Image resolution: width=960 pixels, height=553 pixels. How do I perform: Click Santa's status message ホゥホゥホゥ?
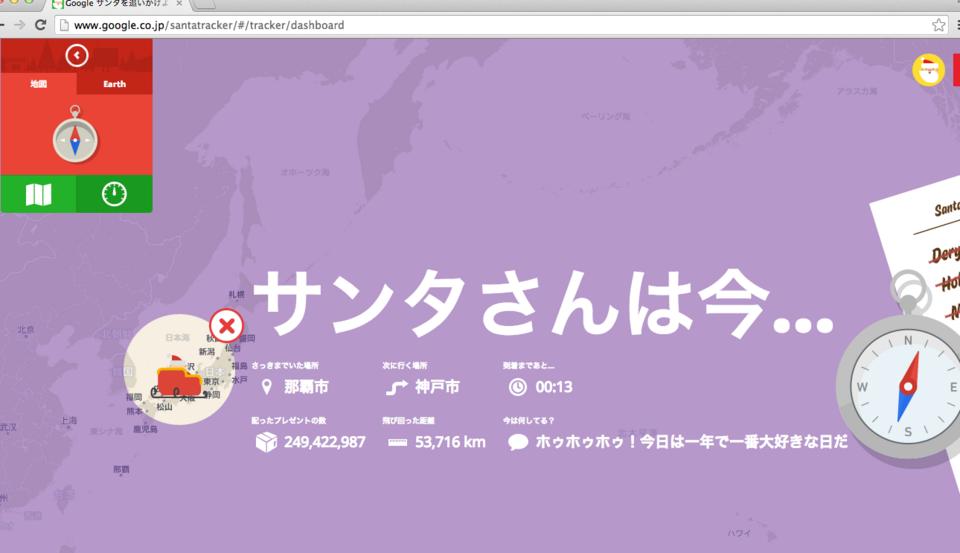(692, 442)
